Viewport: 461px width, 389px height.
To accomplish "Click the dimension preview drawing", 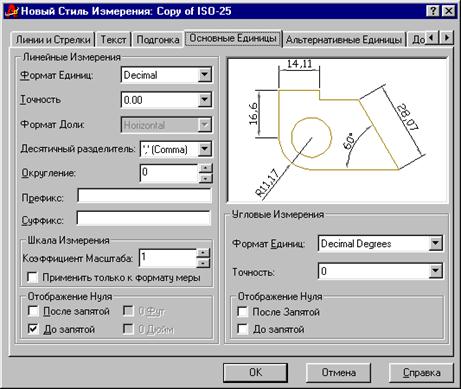I will pyautogui.click(x=337, y=130).
